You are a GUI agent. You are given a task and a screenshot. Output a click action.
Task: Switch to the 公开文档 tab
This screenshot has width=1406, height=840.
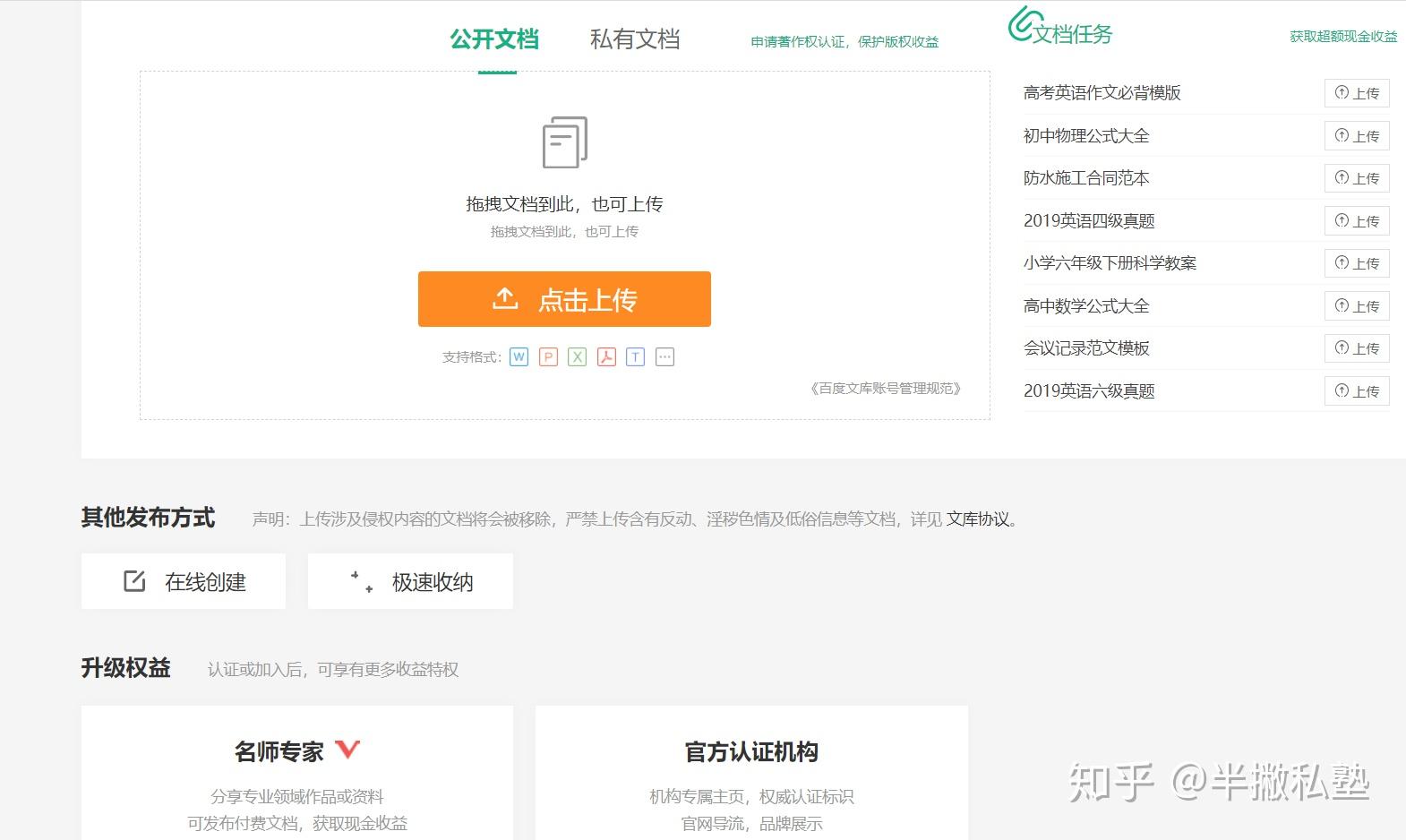pyautogui.click(x=494, y=39)
